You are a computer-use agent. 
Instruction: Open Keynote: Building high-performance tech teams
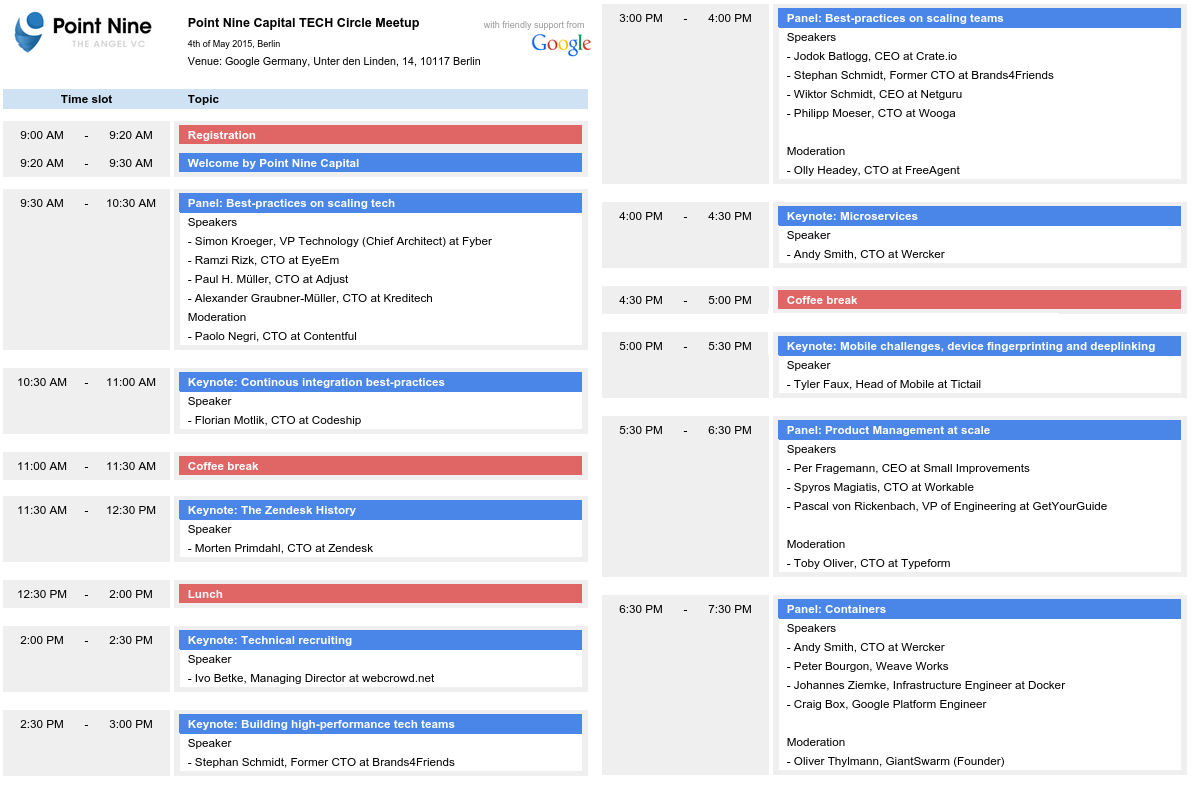coord(380,724)
